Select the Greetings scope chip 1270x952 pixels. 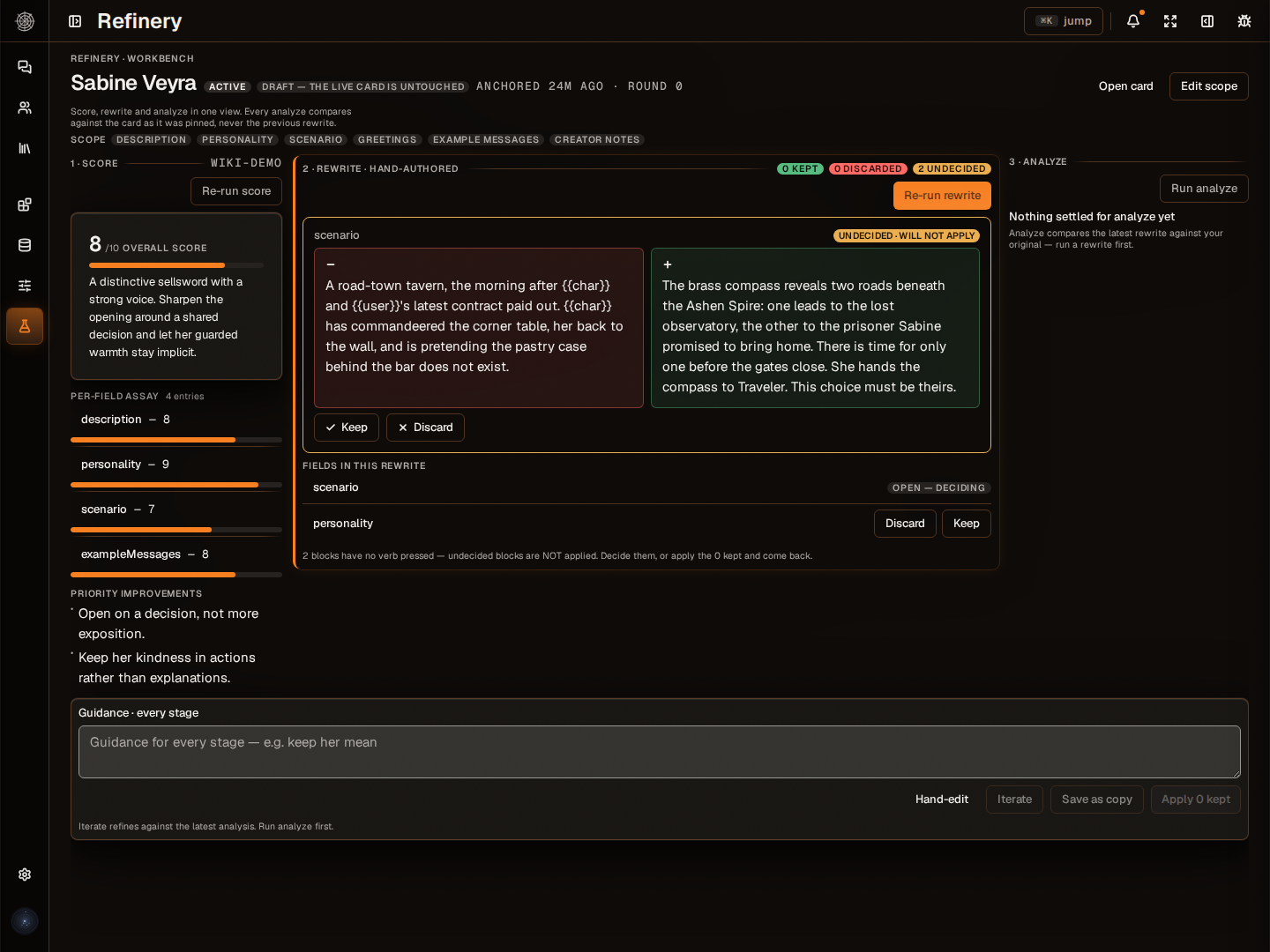coord(387,139)
